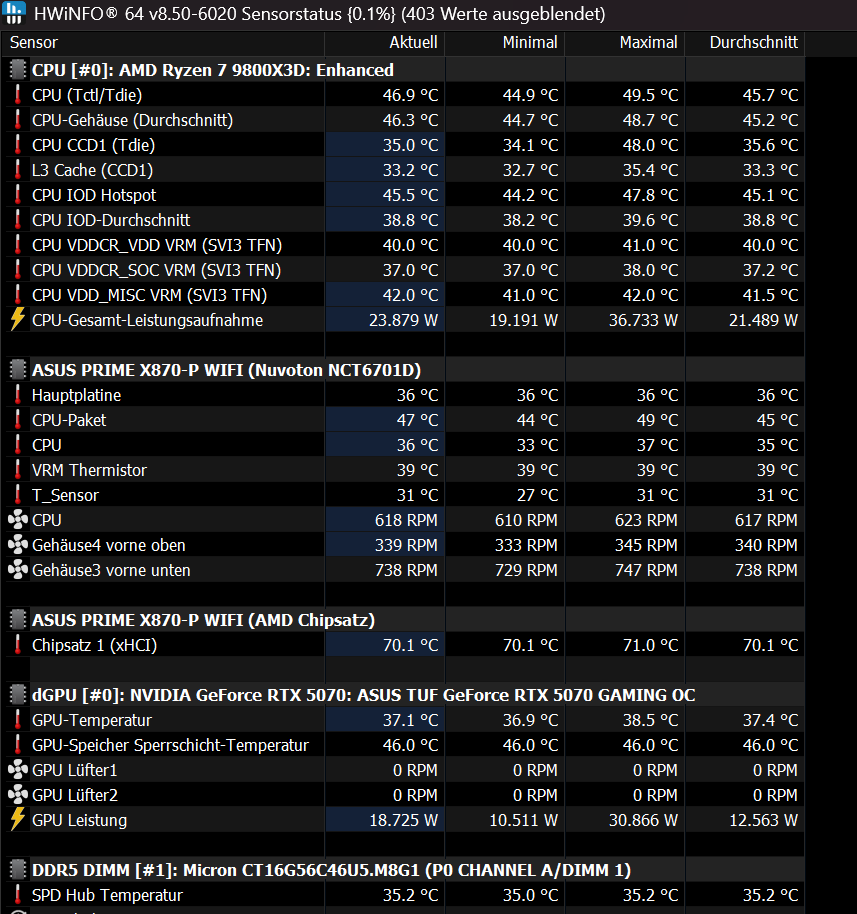Click fan icon beside GPU Lüfter2
This screenshot has height=914, width=857.
pos(18,795)
